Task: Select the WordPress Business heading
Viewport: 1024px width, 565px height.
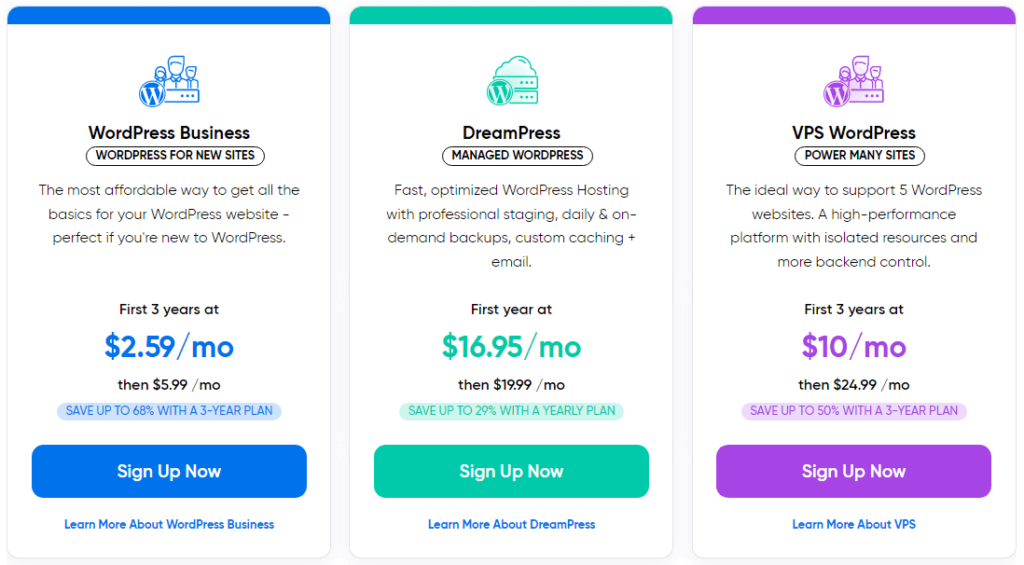Action: [x=169, y=133]
